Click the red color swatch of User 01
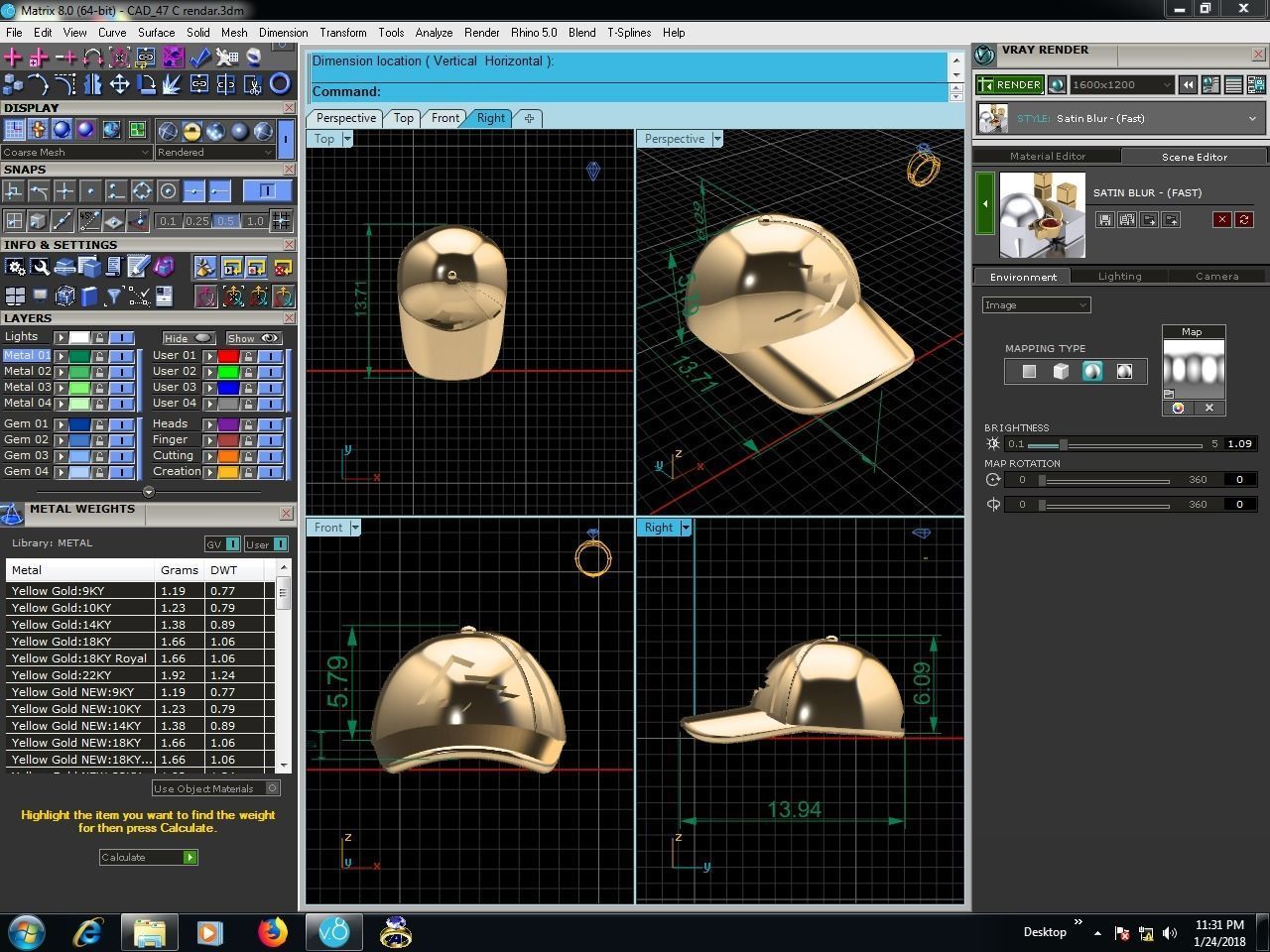 228,355
